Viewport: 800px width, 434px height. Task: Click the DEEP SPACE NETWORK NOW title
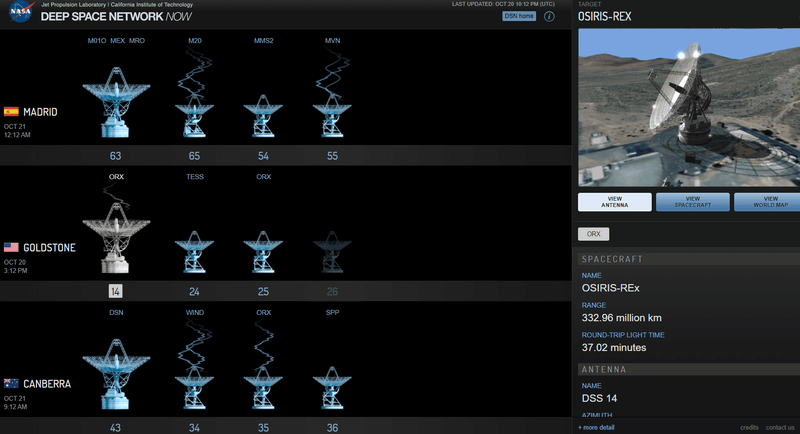point(116,16)
